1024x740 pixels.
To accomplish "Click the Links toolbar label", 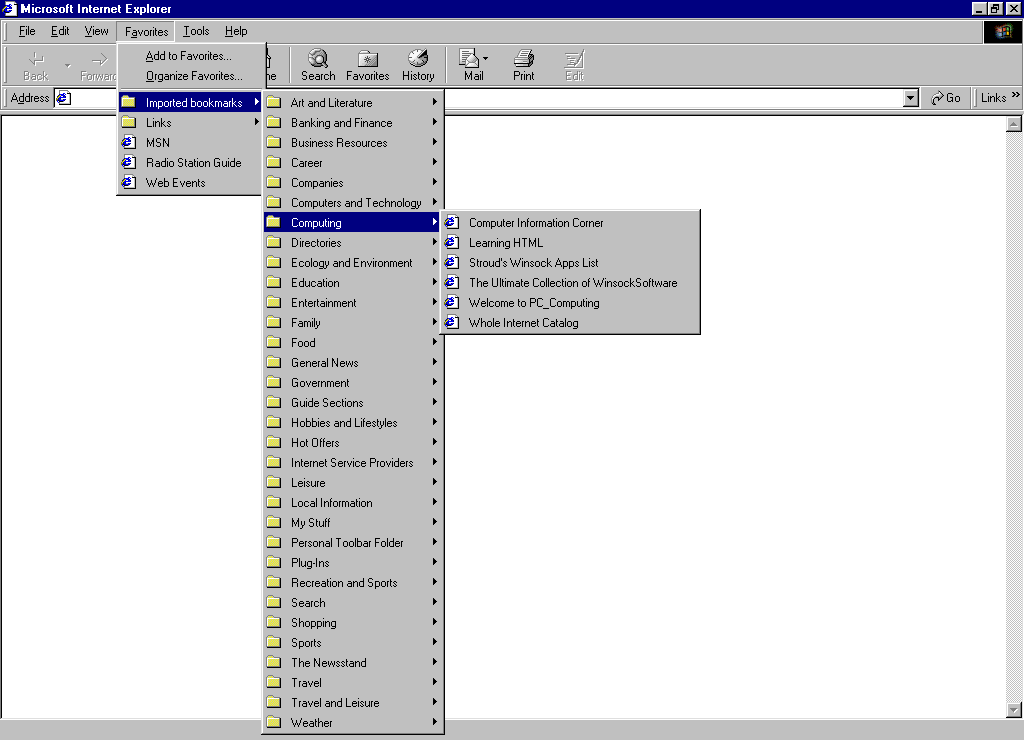I will (x=993, y=98).
